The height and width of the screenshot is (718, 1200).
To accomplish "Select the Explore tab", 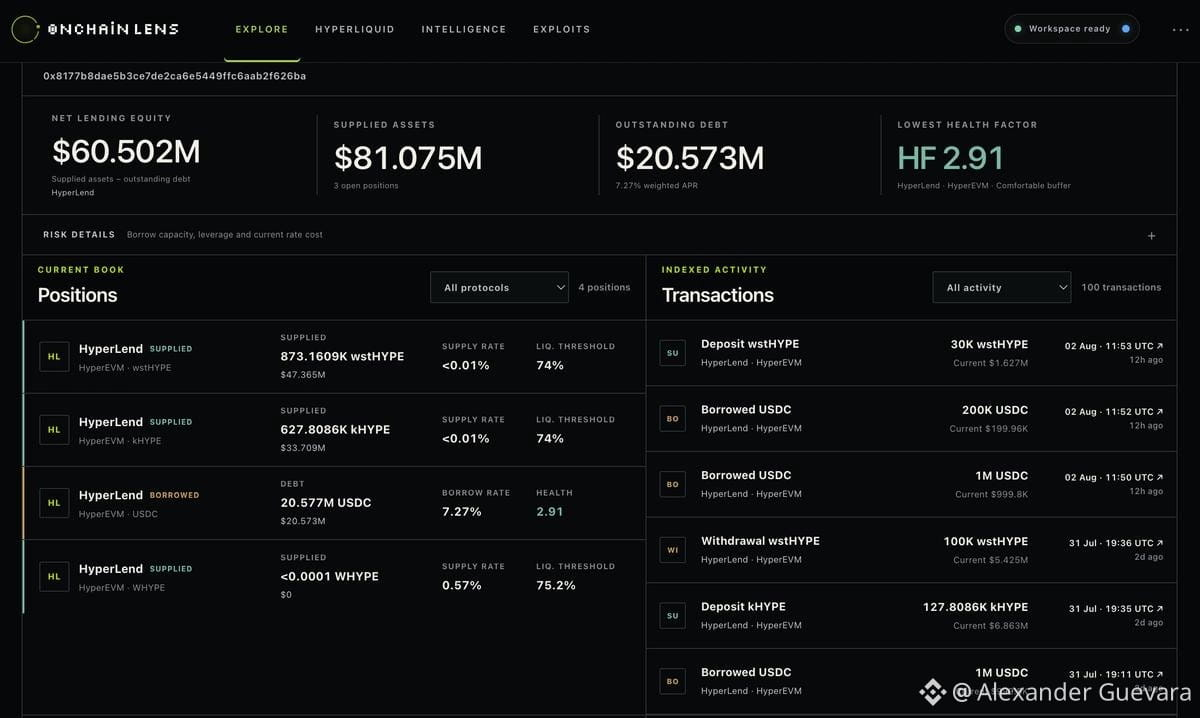I will click(262, 30).
